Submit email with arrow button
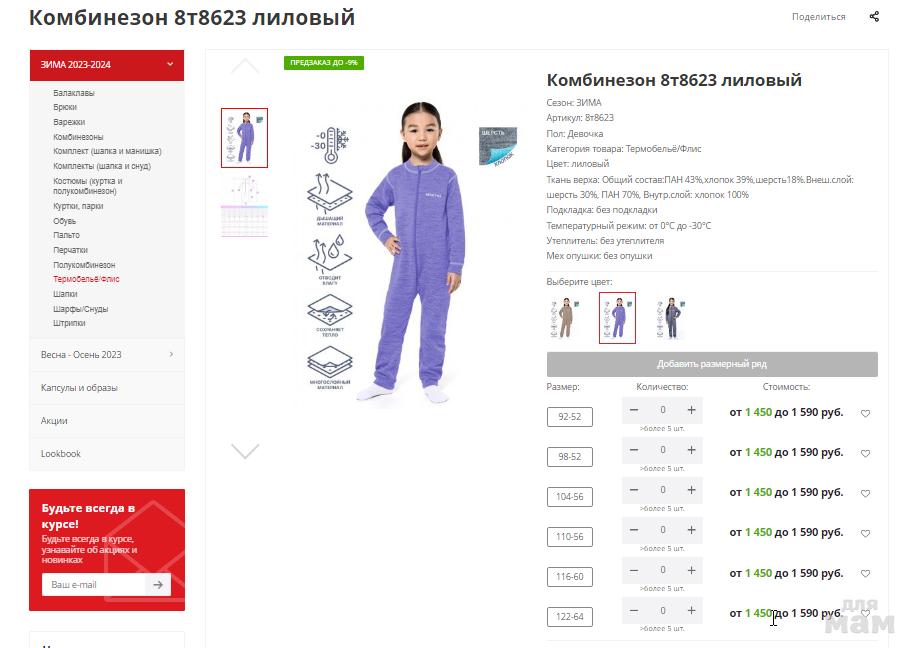The image size is (910, 648). pos(158,585)
